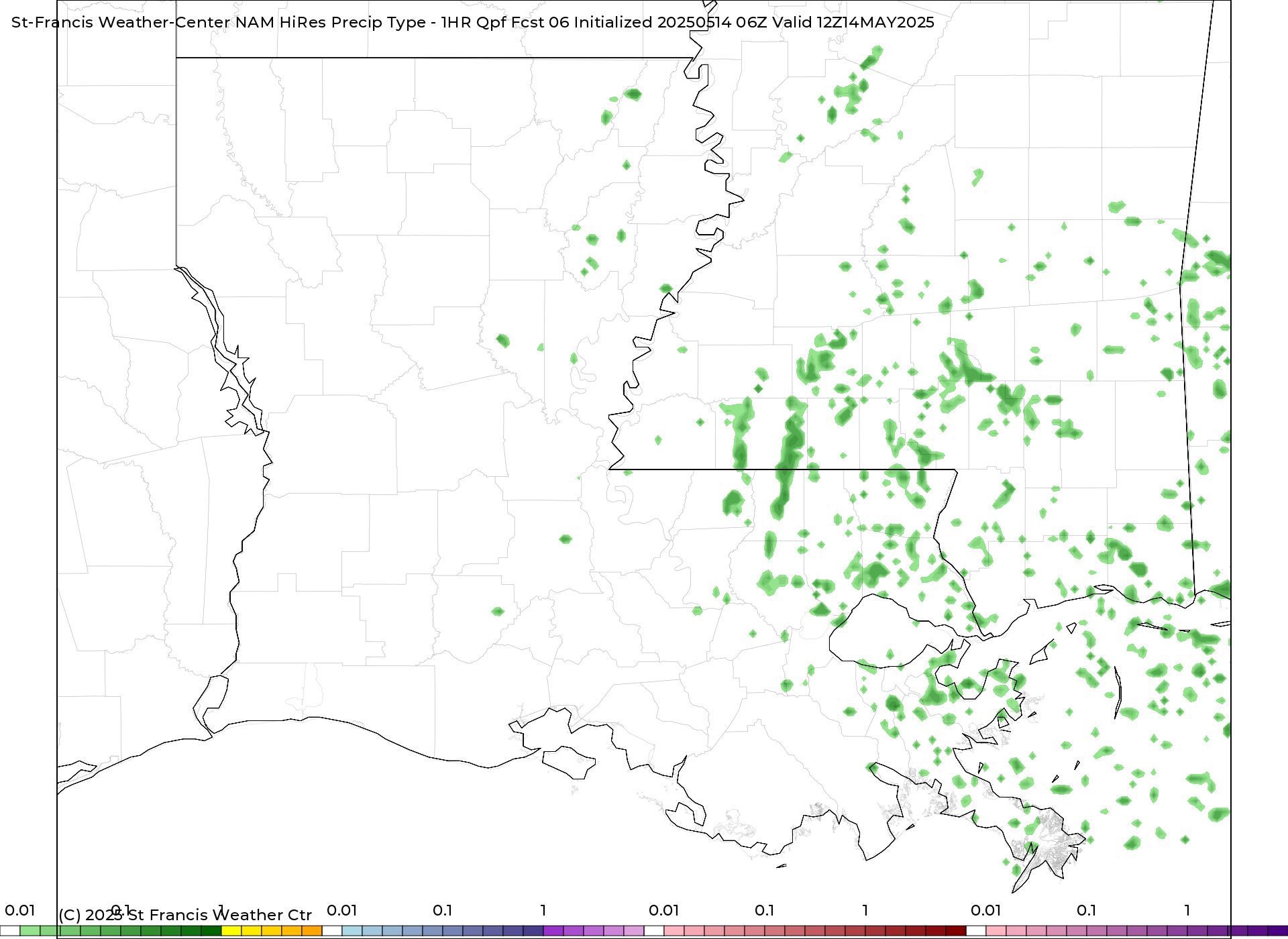Image resolution: width=1288 pixels, height=939 pixels.
Task: Click the white swatch between orange and light blue
Action: coord(332,931)
